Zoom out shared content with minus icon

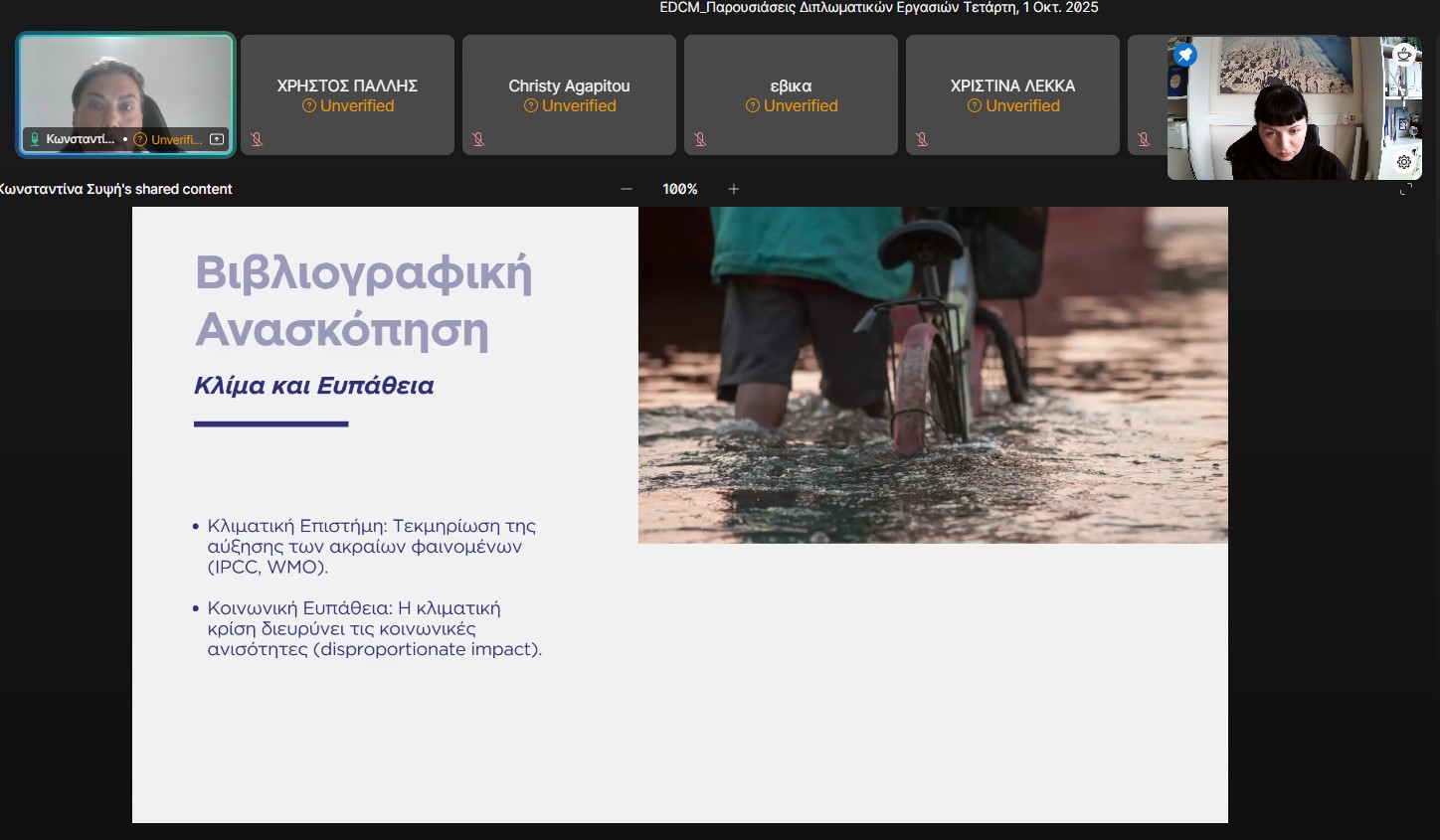[x=627, y=189]
